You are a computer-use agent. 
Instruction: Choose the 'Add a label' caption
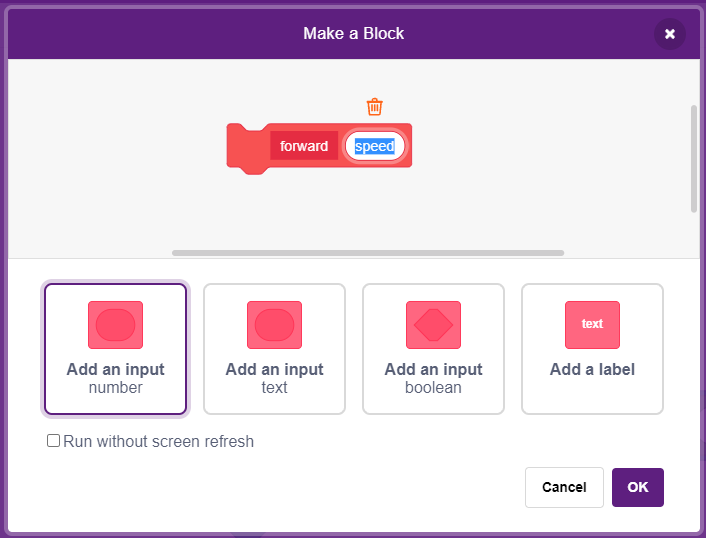[592, 370]
